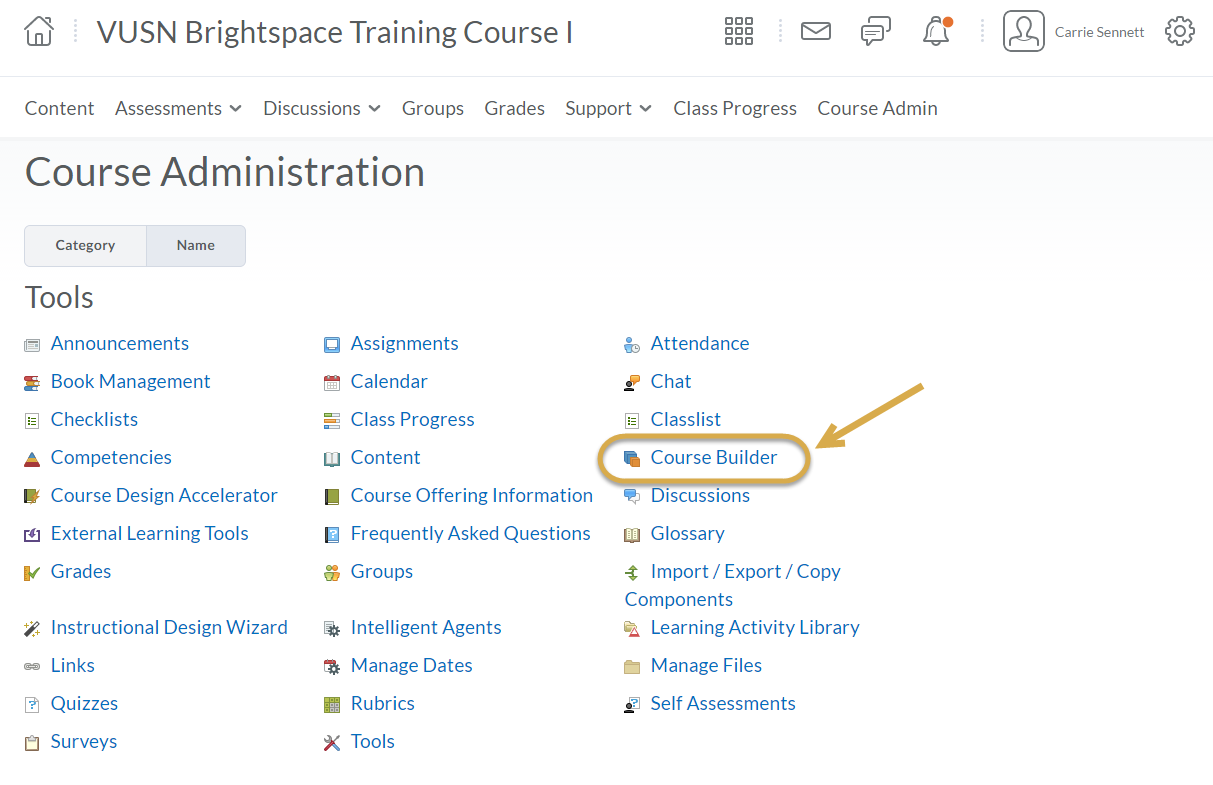Open the Book Management link
This screenshot has width=1213, height=785.
pyautogui.click(x=131, y=381)
